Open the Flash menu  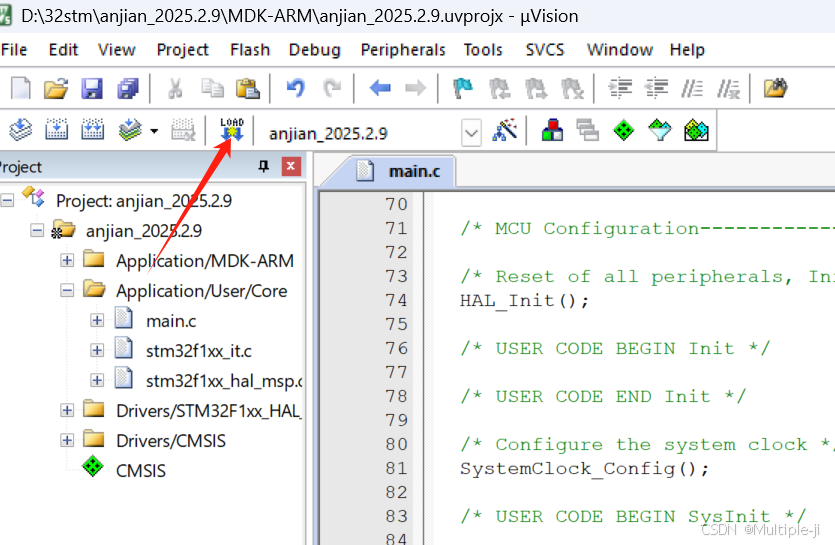coord(250,50)
